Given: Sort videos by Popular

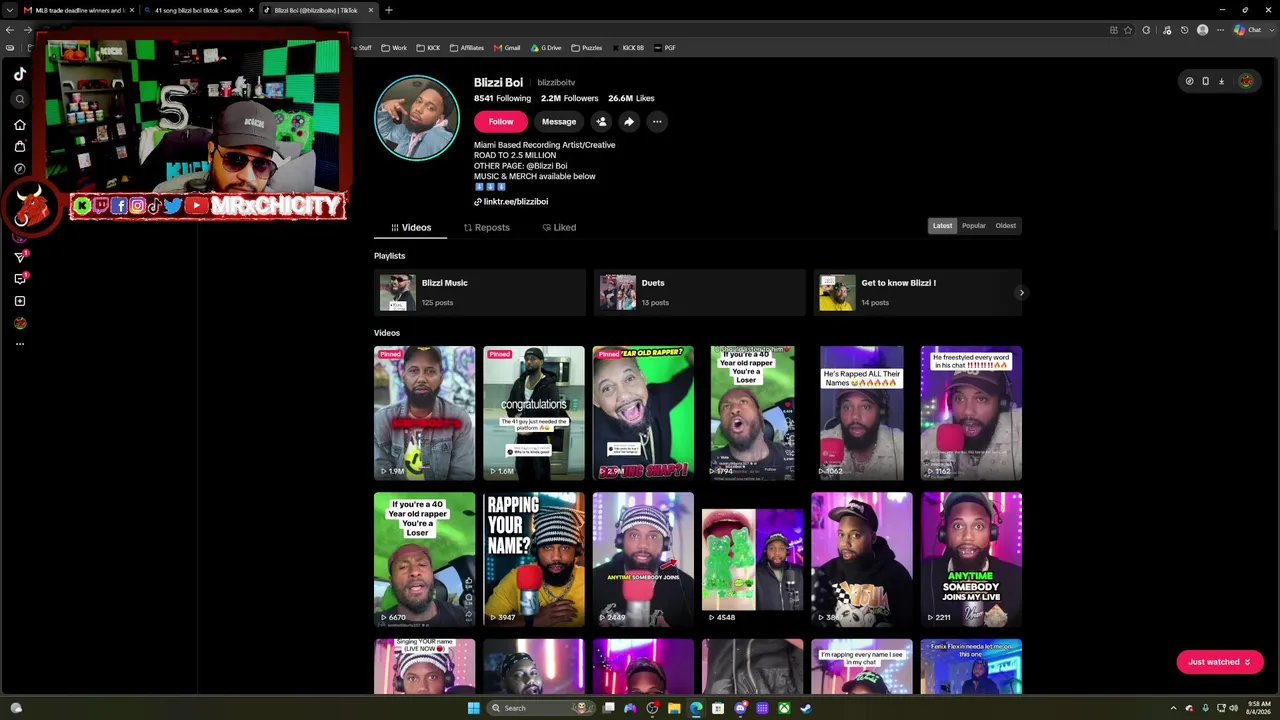Looking at the screenshot, I should 974,226.
